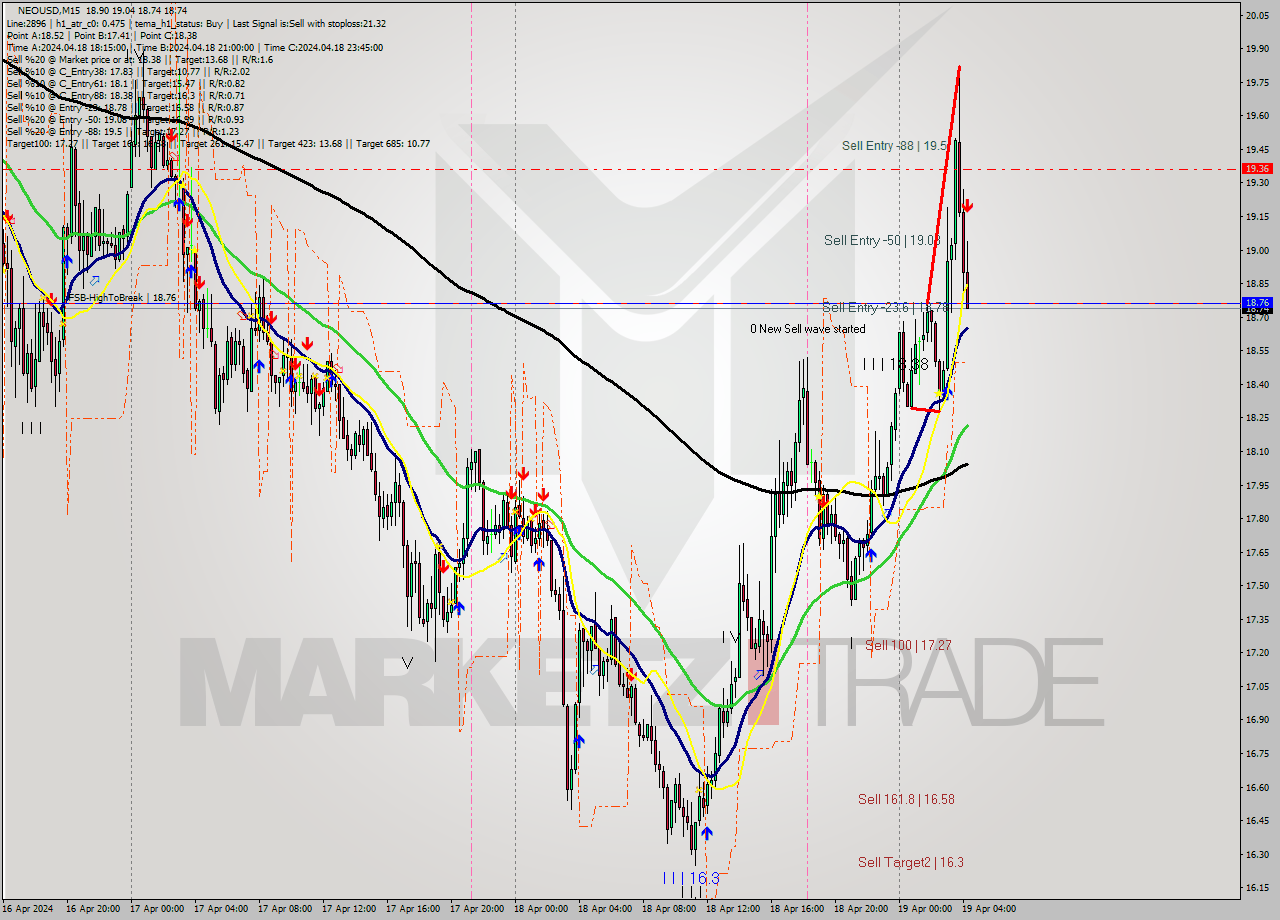
Task: Select the '18 Apr 00:00' time label
Action: (541, 909)
